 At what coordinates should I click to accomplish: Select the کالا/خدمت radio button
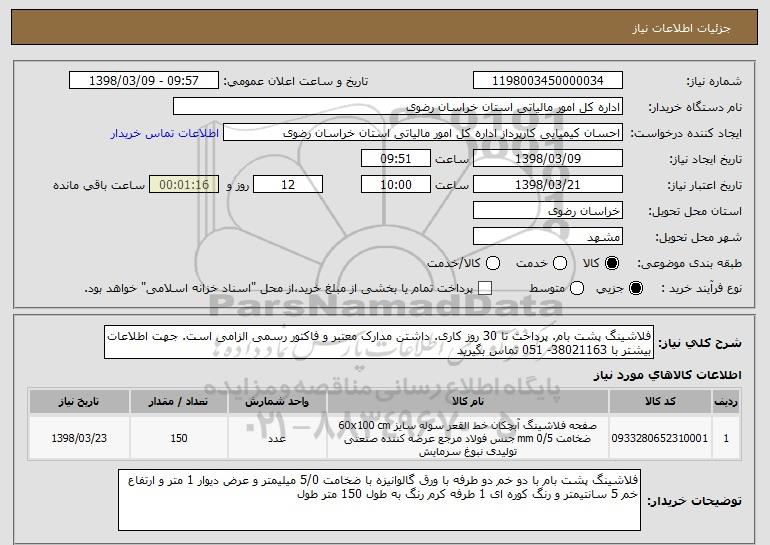(493, 263)
